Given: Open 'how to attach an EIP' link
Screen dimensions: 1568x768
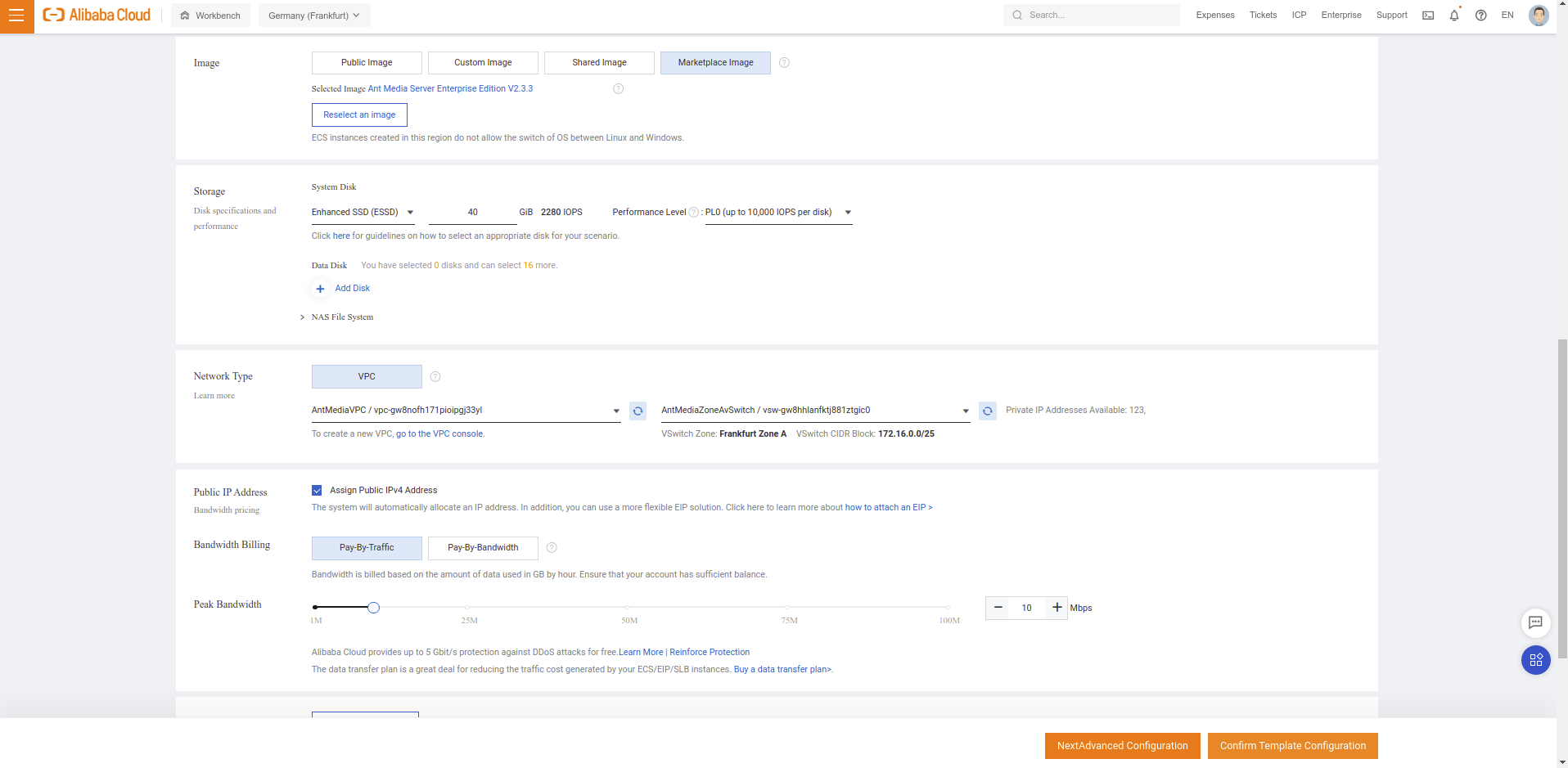Looking at the screenshot, I should (889, 507).
